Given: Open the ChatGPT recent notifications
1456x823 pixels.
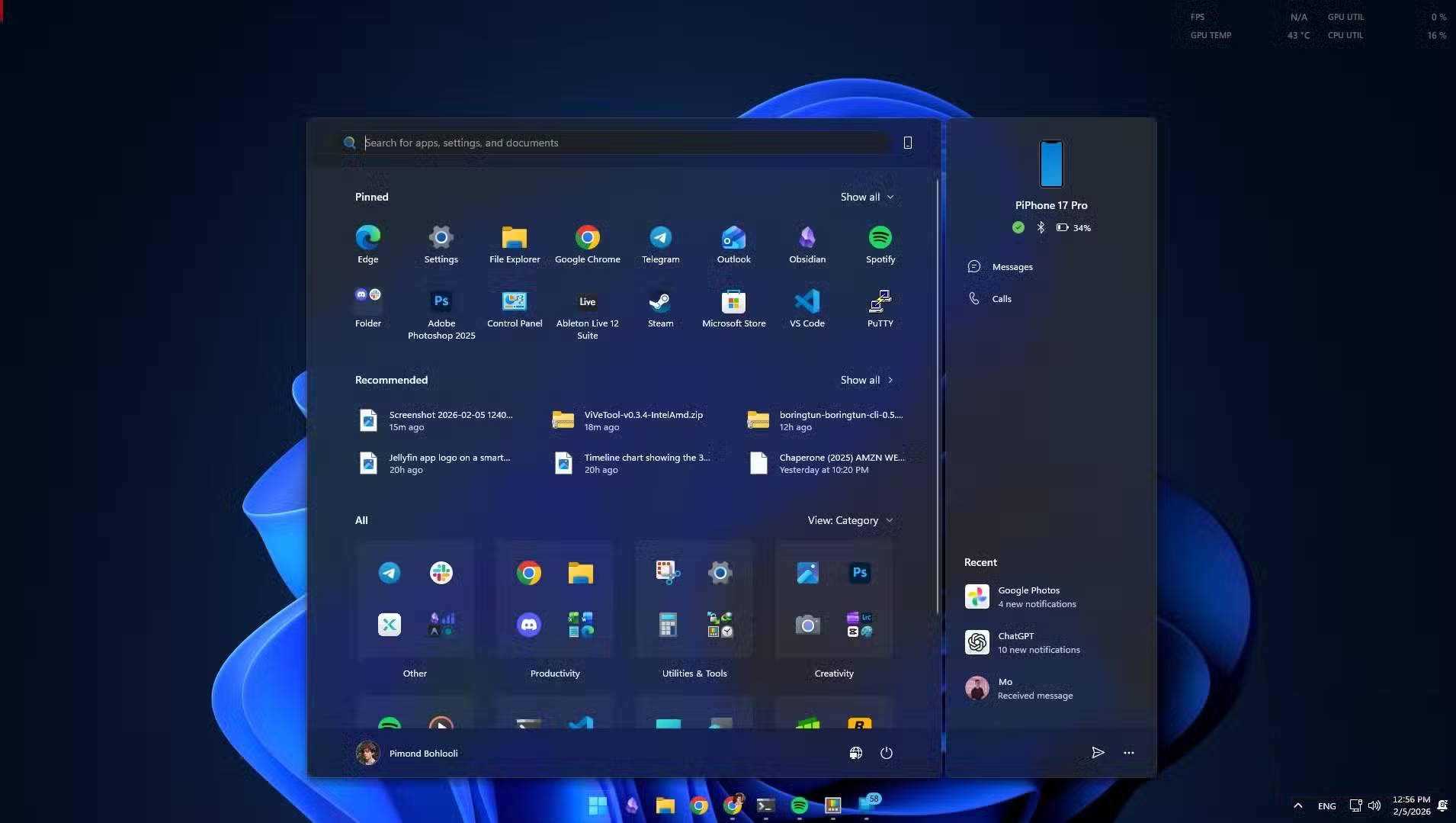Looking at the screenshot, I should click(1037, 642).
